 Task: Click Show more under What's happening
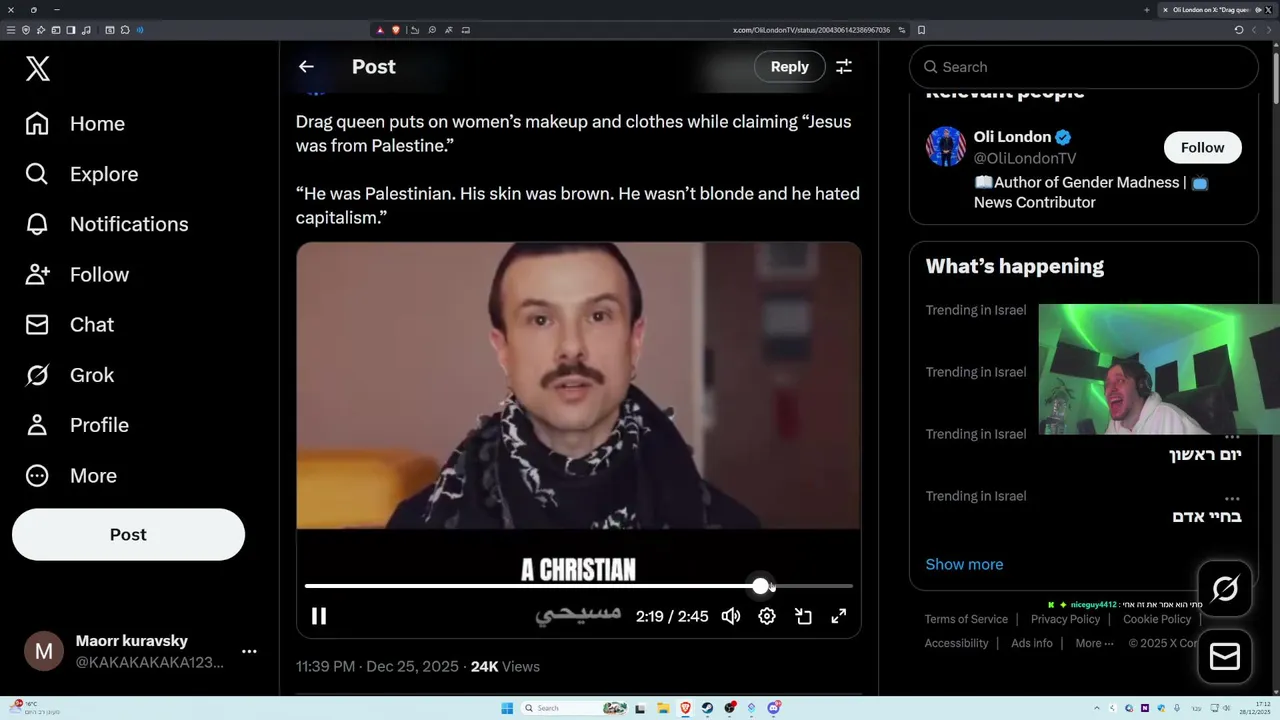coord(964,564)
